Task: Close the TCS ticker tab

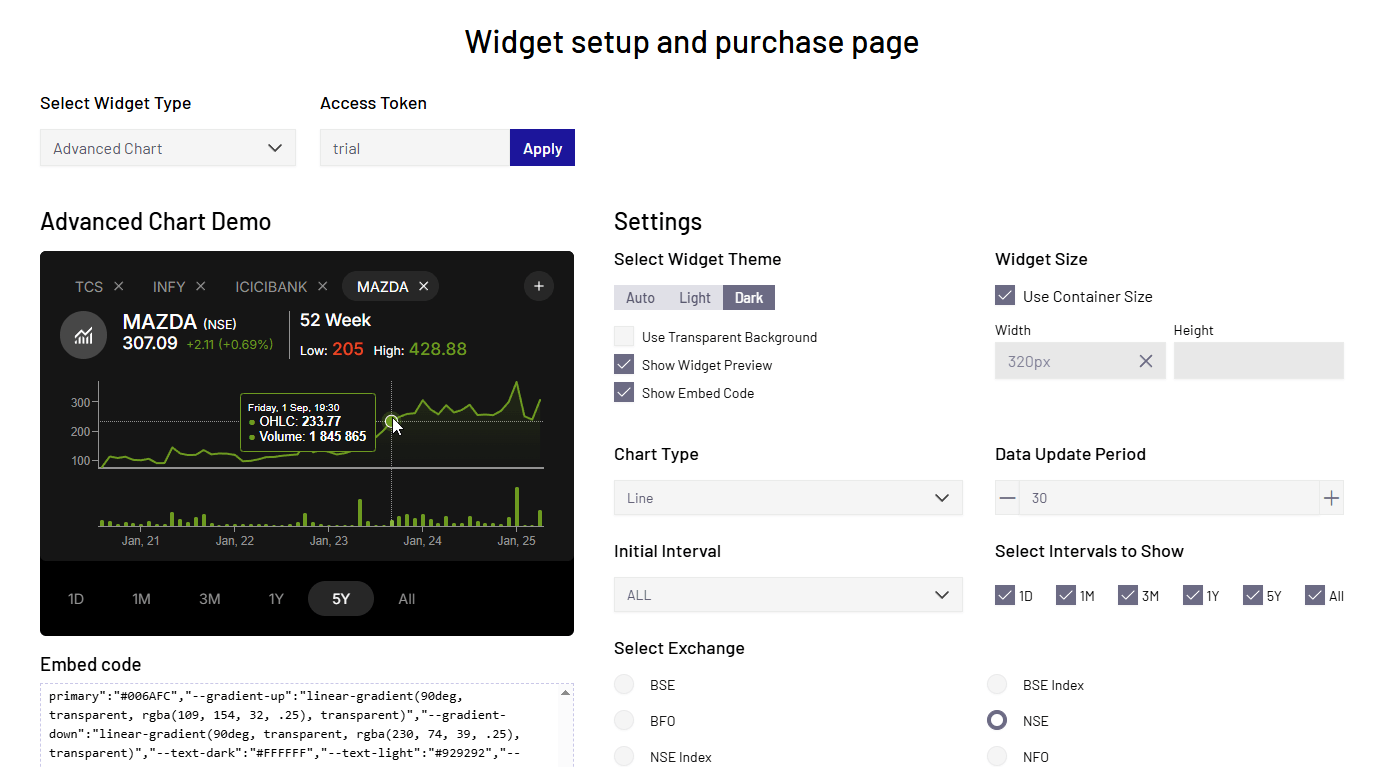Action: click(x=119, y=287)
